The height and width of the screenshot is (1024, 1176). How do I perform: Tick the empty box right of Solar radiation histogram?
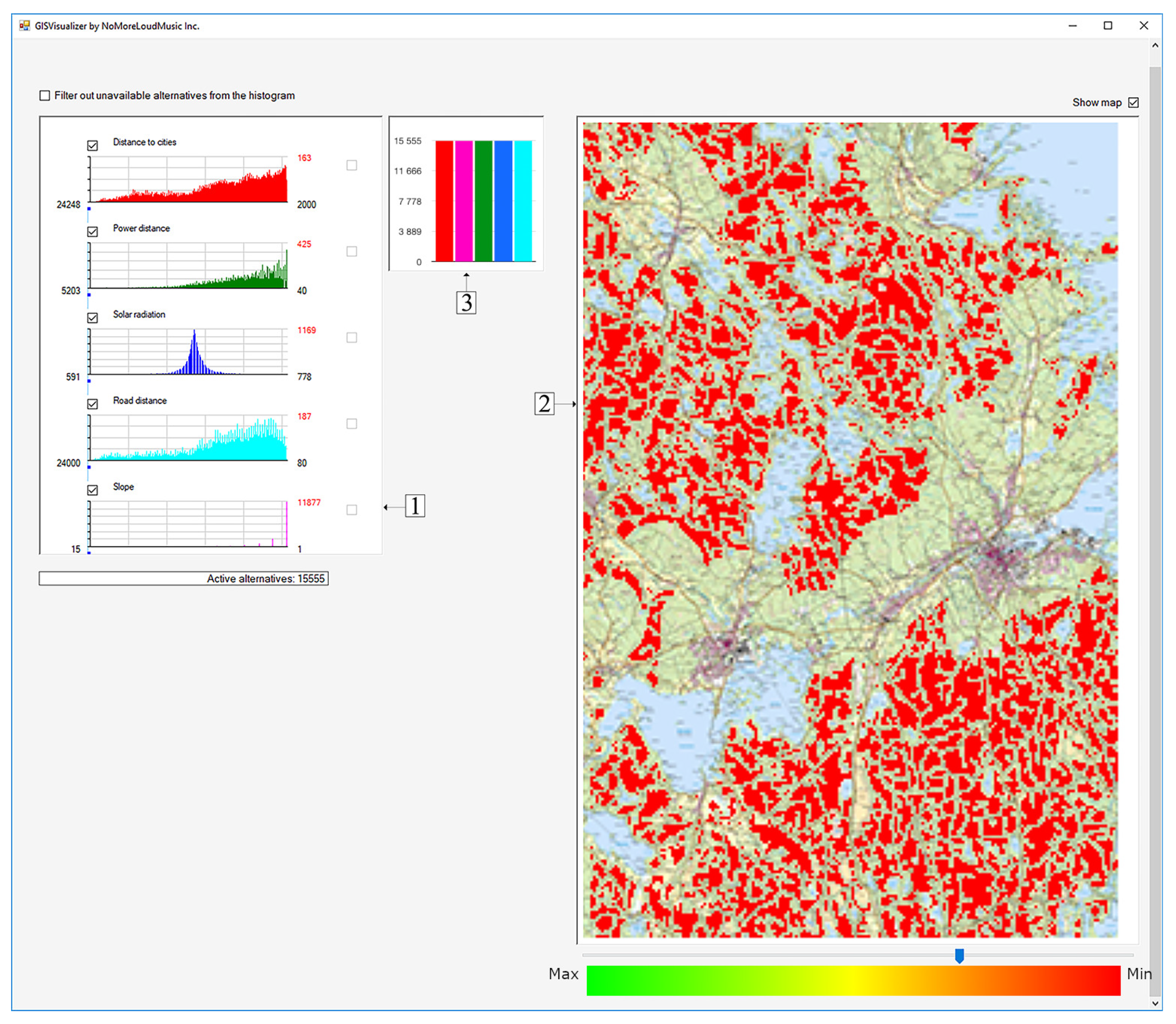click(x=352, y=338)
